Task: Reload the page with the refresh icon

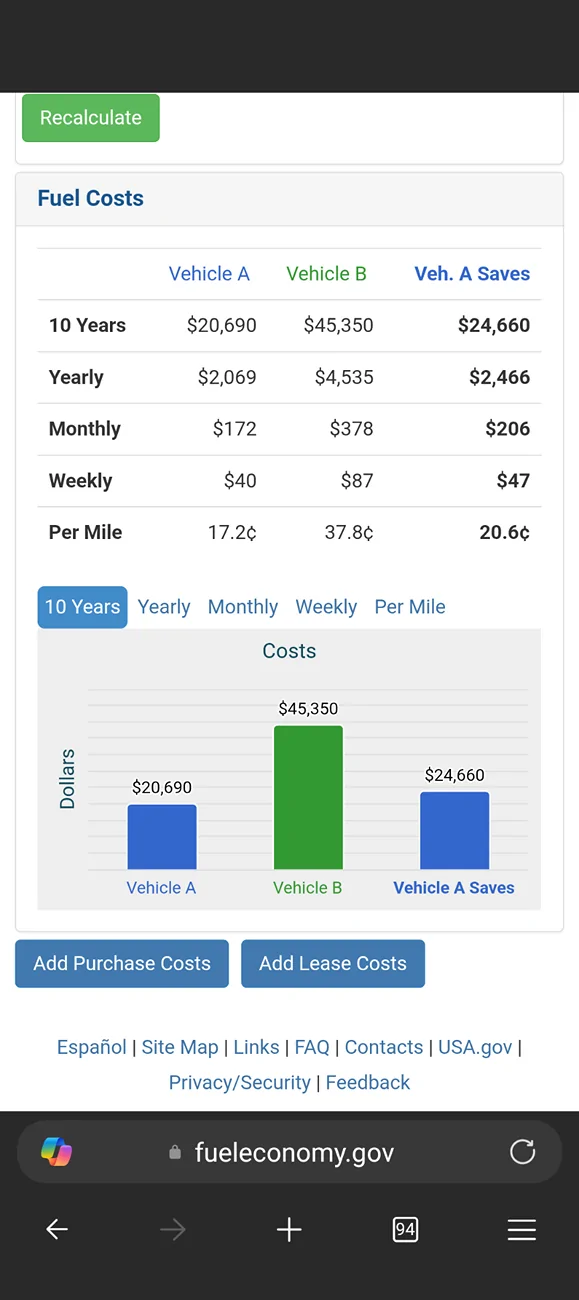Action: (x=522, y=1152)
